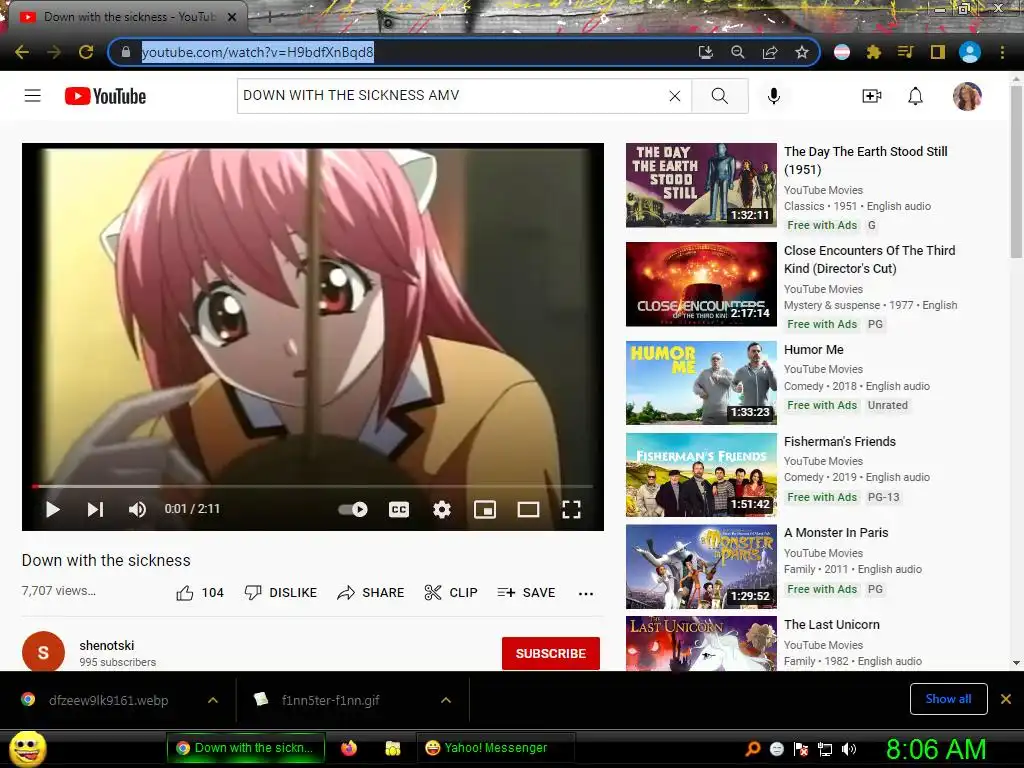The image size is (1024, 768).
Task: Install app icon in address bar
Action: click(705, 52)
